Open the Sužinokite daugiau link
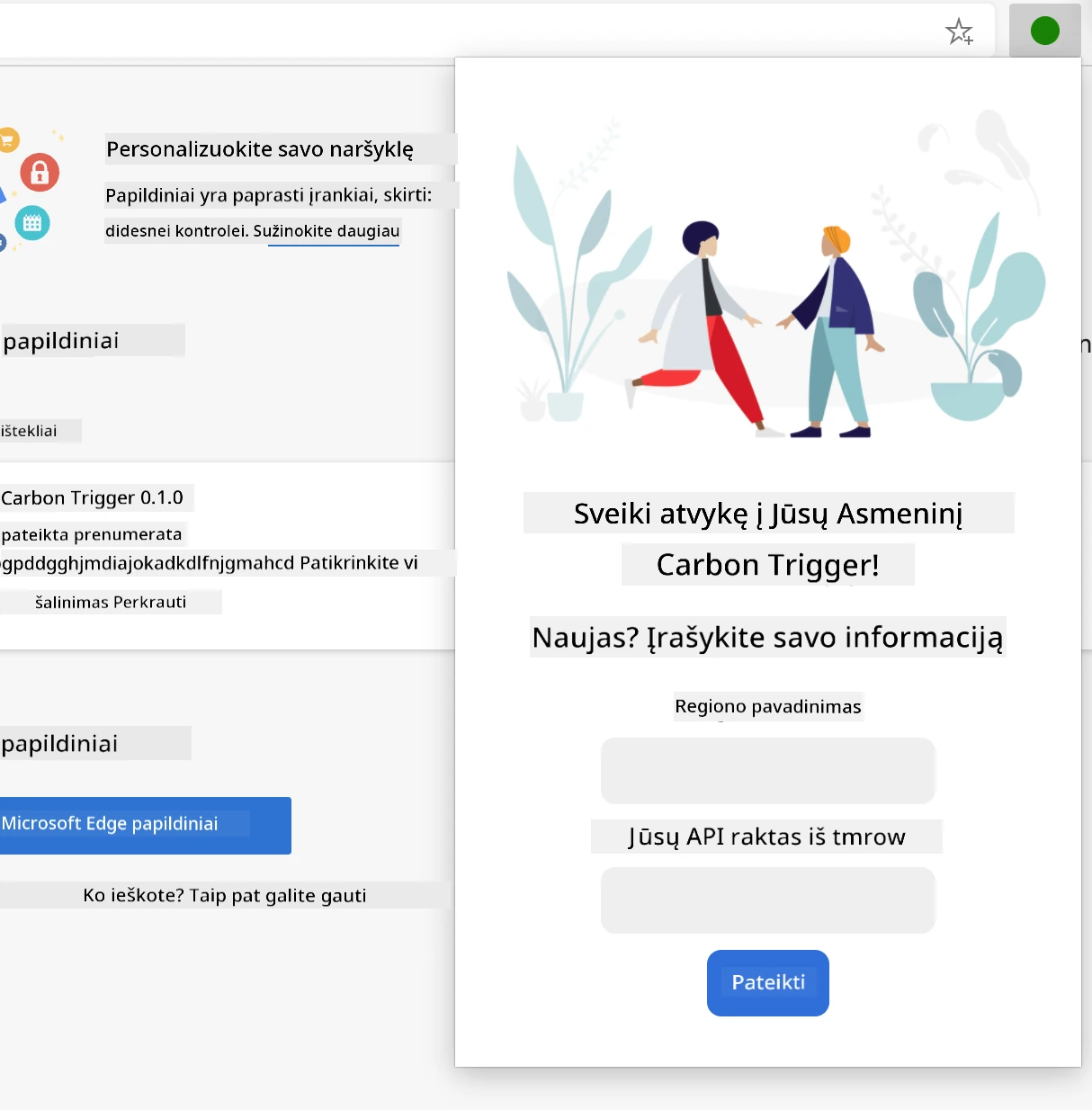 tap(327, 231)
